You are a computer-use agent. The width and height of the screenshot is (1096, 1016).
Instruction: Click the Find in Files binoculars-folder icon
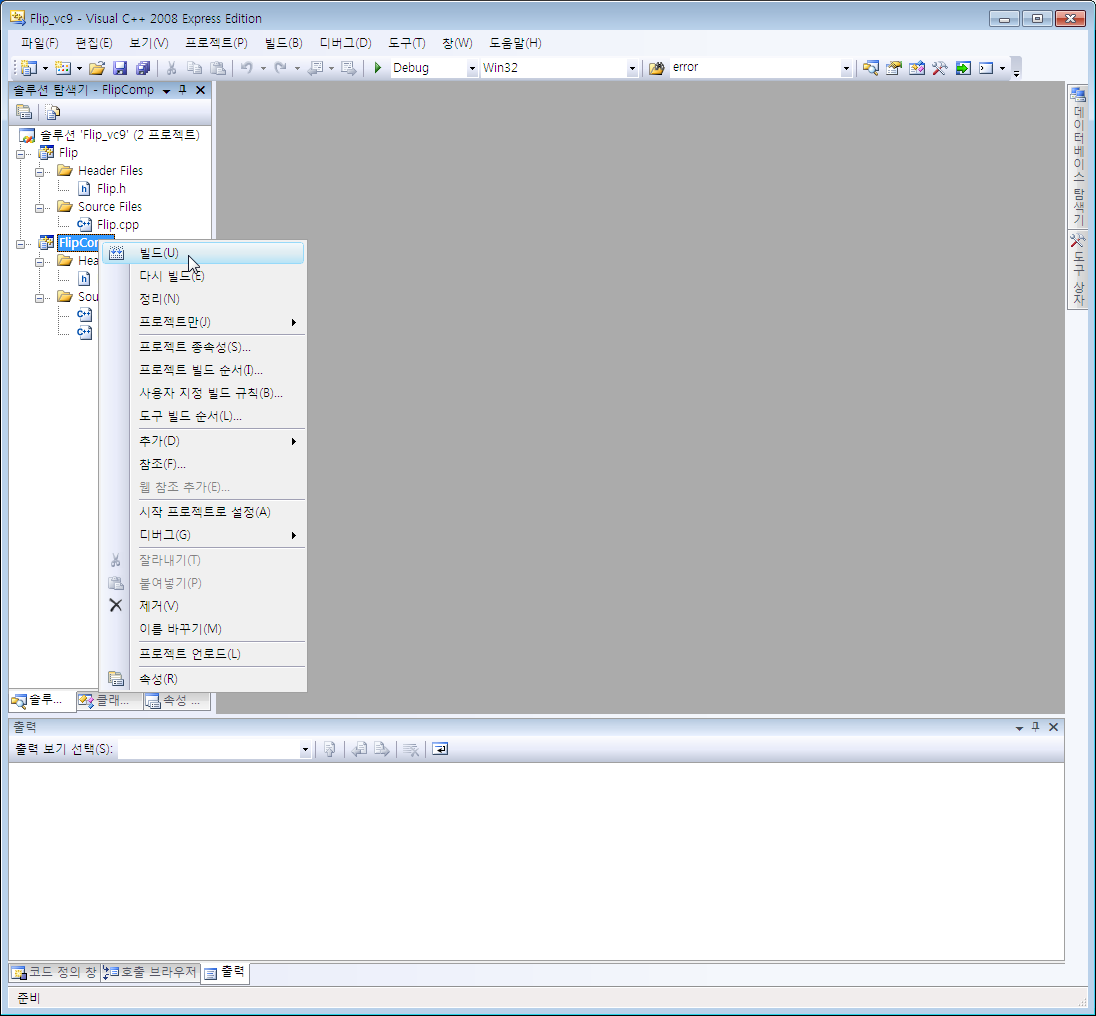click(x=656, y=68)
